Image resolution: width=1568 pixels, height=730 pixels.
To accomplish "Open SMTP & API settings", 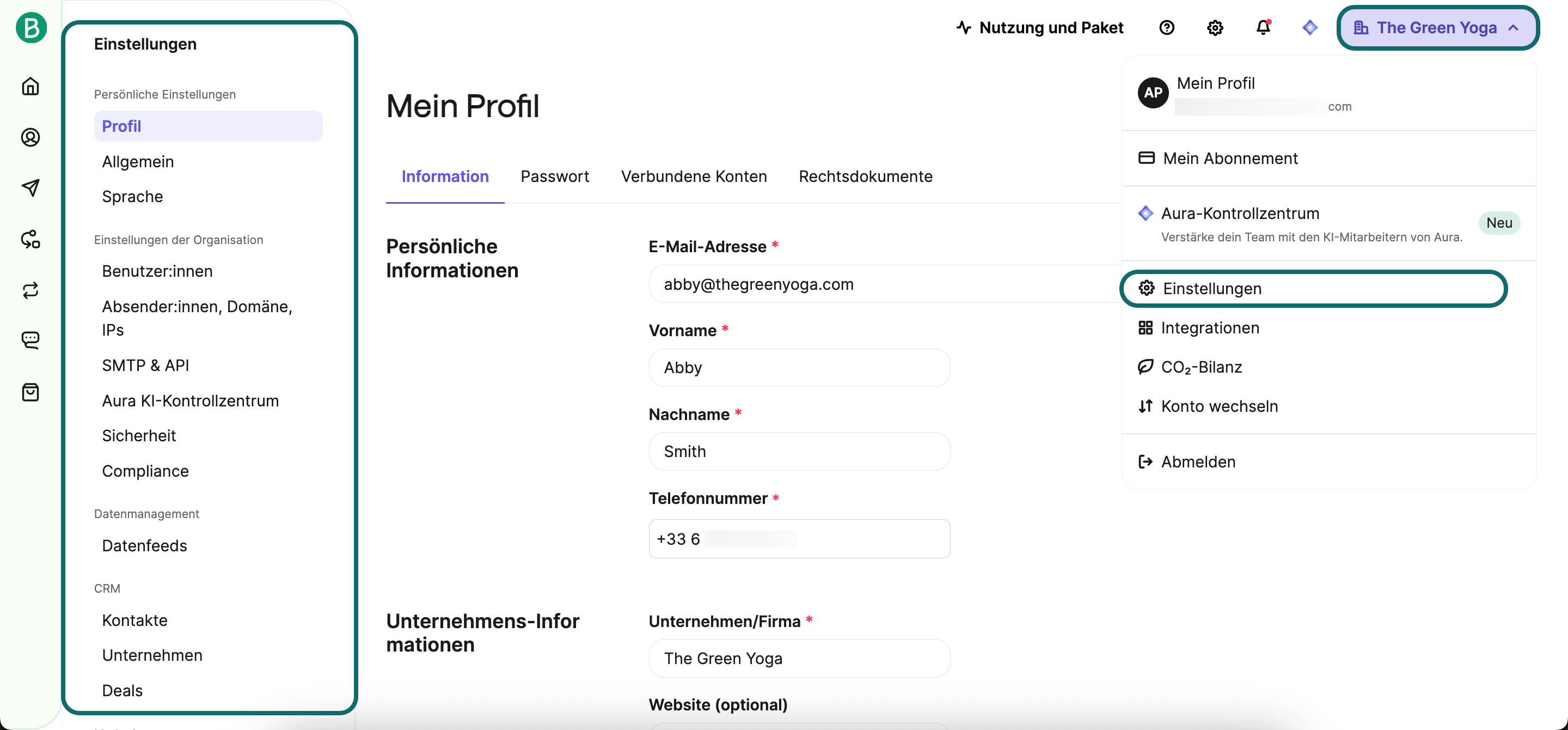I will (x=145, y=366).
